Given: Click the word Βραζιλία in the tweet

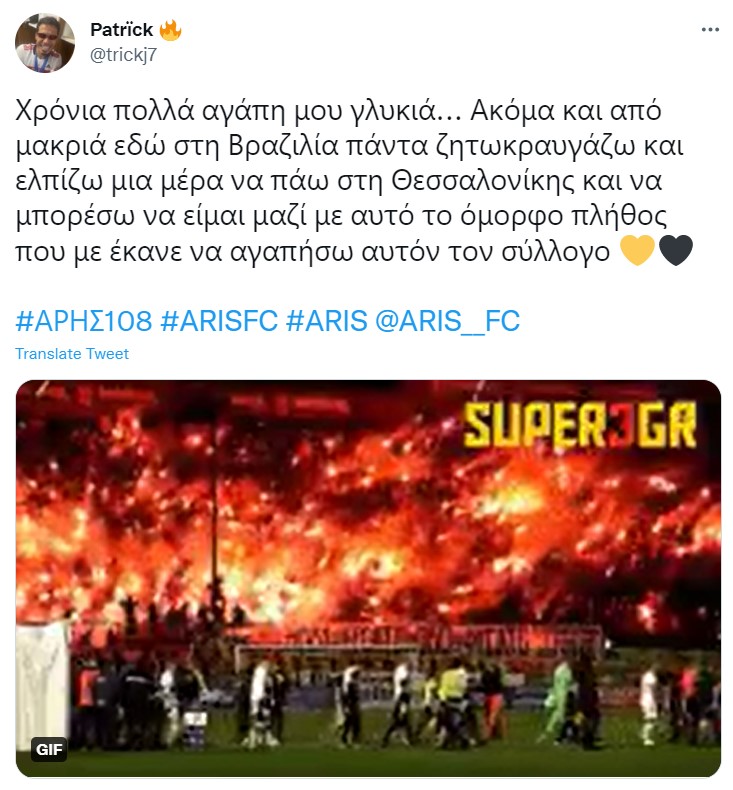Looking at the screenshot, I should click(284, 146).
